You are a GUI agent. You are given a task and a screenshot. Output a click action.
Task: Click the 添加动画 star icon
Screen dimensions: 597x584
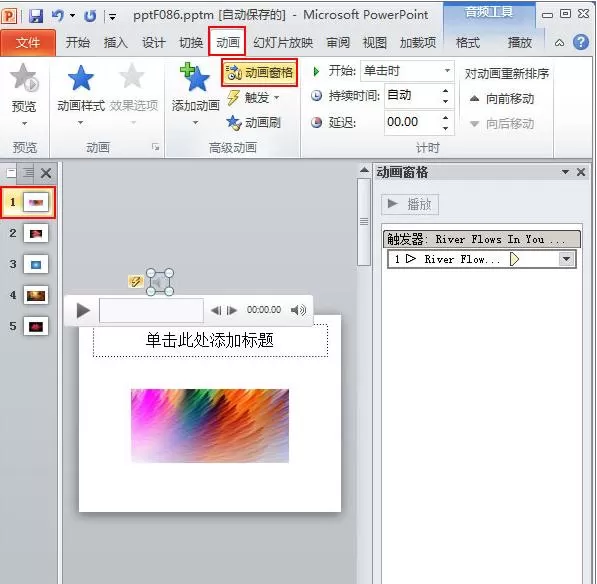tap(195, 78)
